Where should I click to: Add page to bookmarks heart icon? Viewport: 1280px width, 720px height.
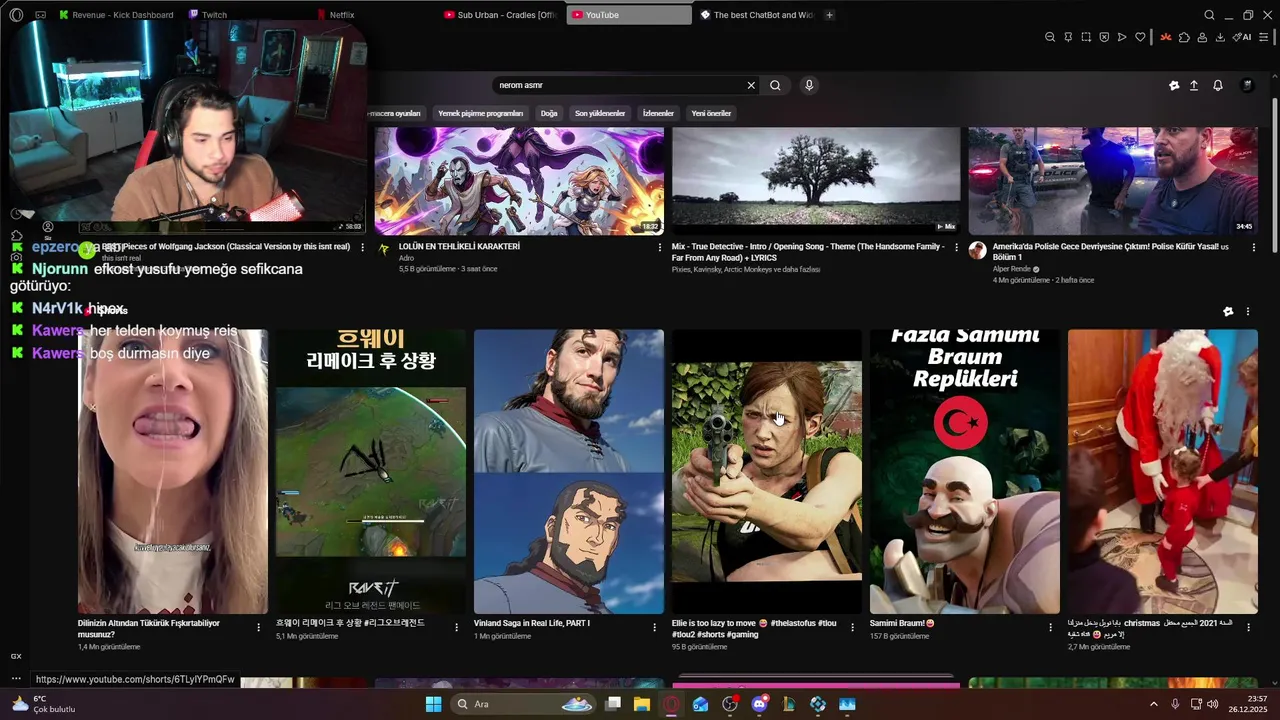pos(1140,37)
